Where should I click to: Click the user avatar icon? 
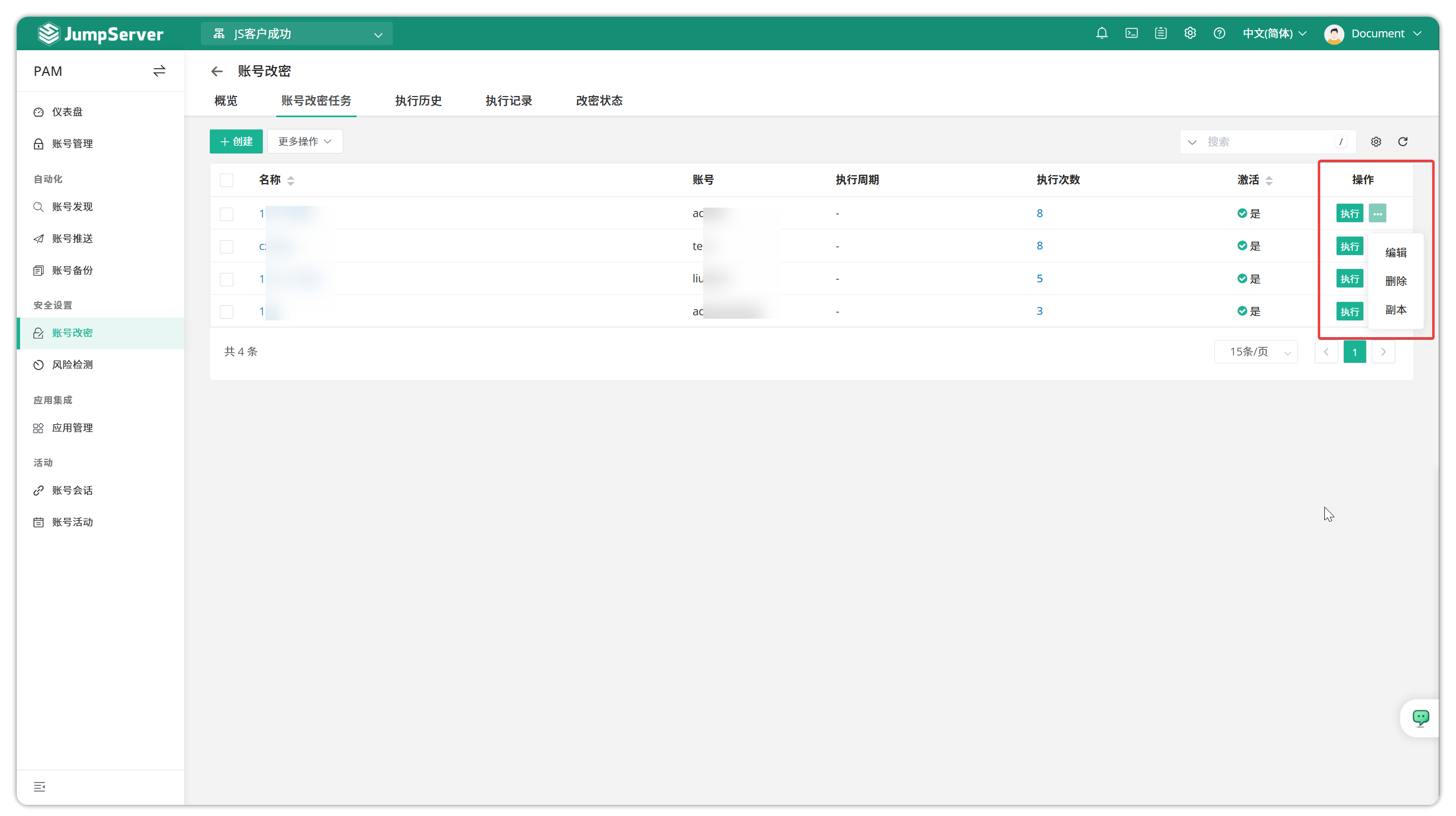click(1334, 34)
